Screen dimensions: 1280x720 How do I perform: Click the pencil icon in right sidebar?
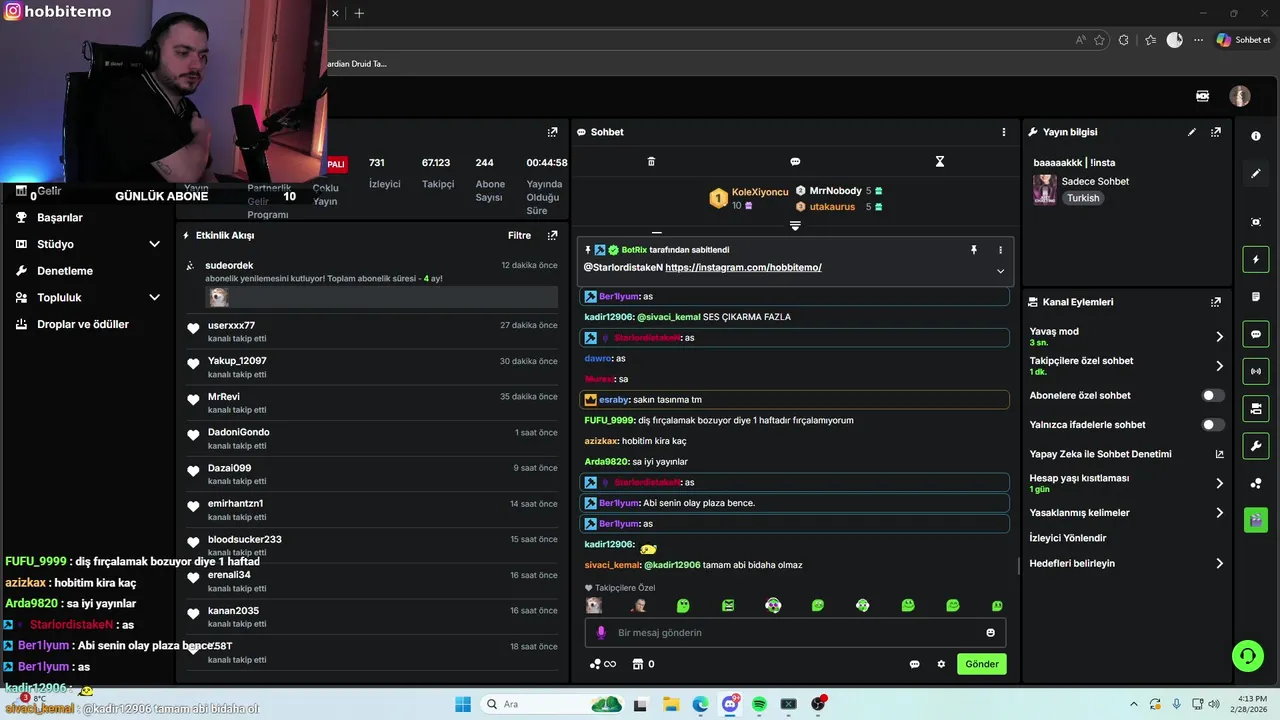(x=1256, y=173)
